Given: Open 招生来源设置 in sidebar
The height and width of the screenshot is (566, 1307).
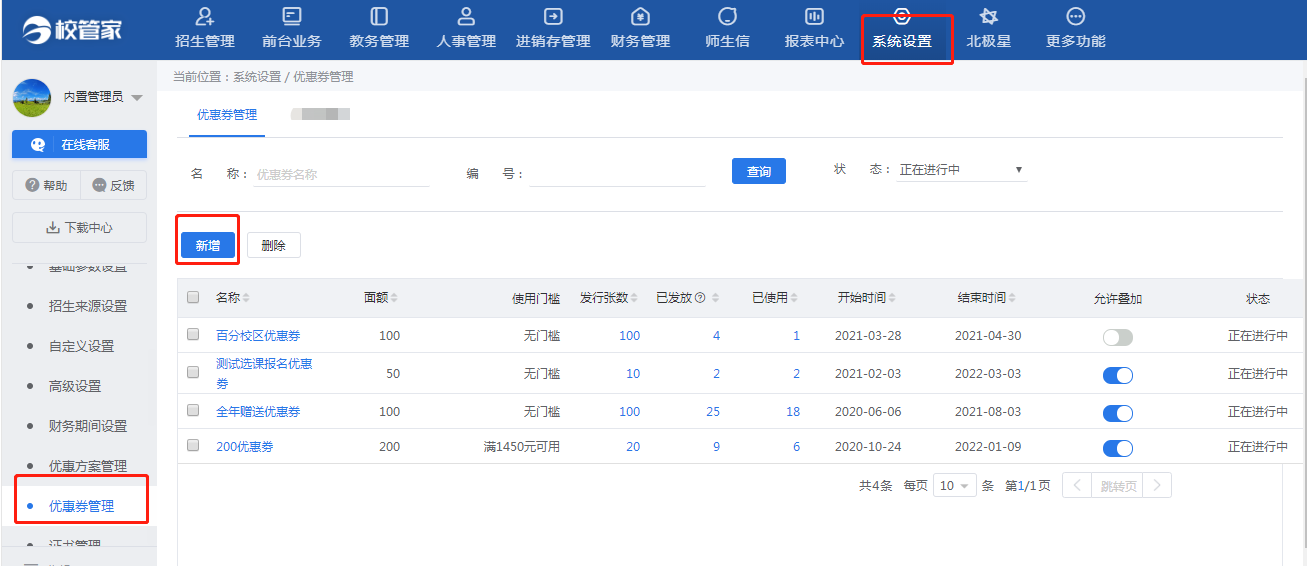Looking at the screenshot, I should tap(88, 306).
